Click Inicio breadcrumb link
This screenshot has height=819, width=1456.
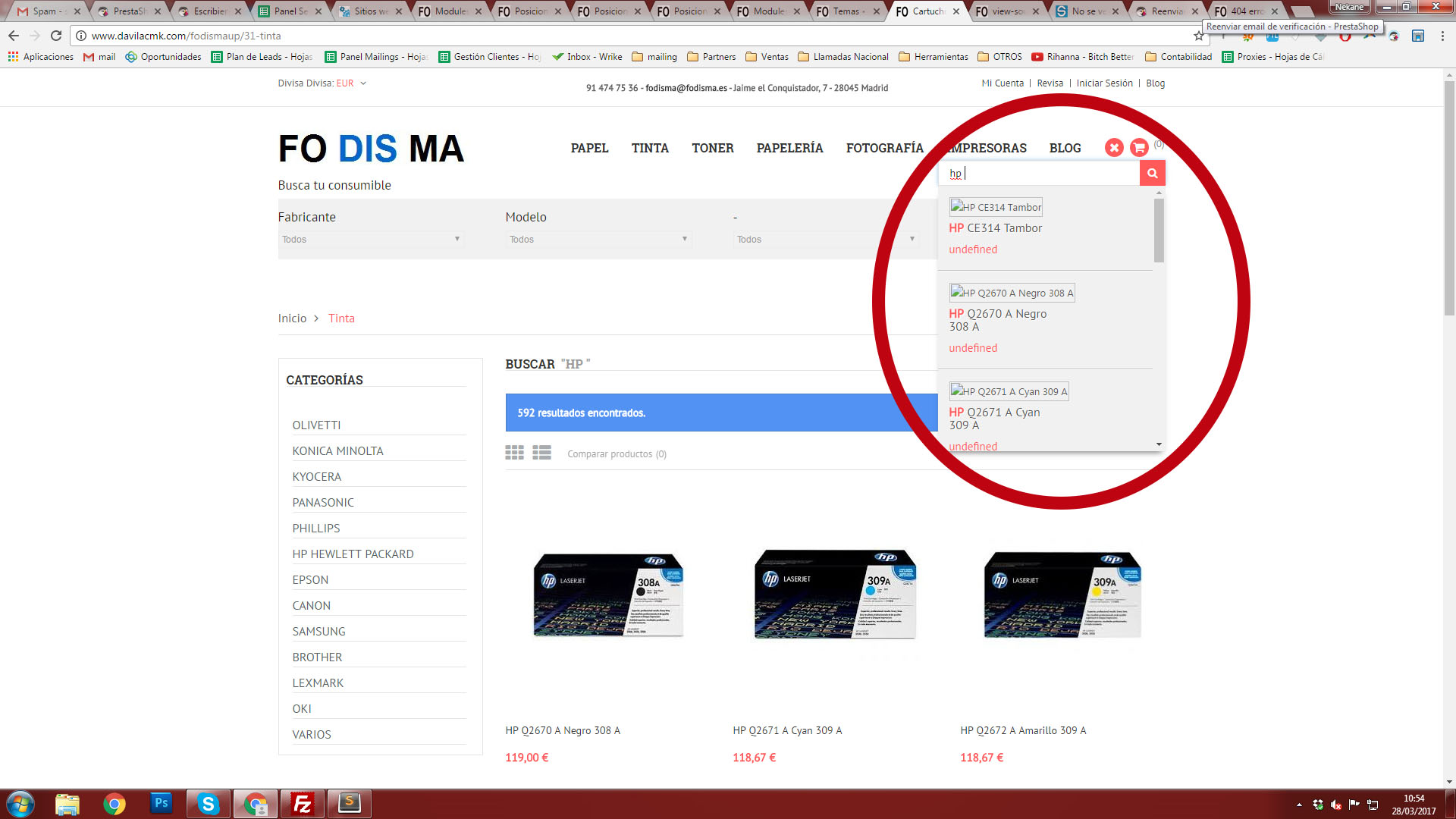tap(292, 318)
